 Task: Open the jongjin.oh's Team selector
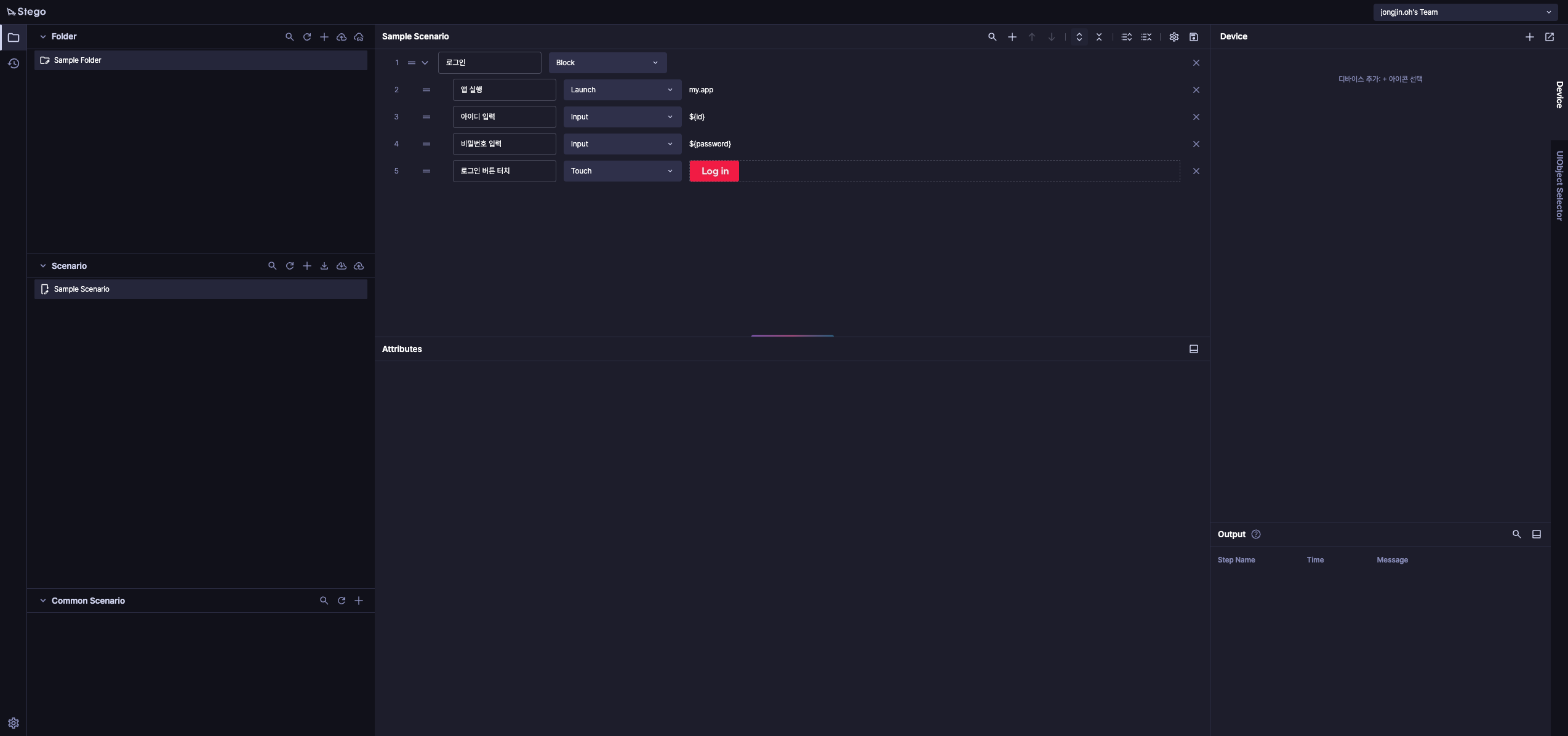coord(1465,12)
